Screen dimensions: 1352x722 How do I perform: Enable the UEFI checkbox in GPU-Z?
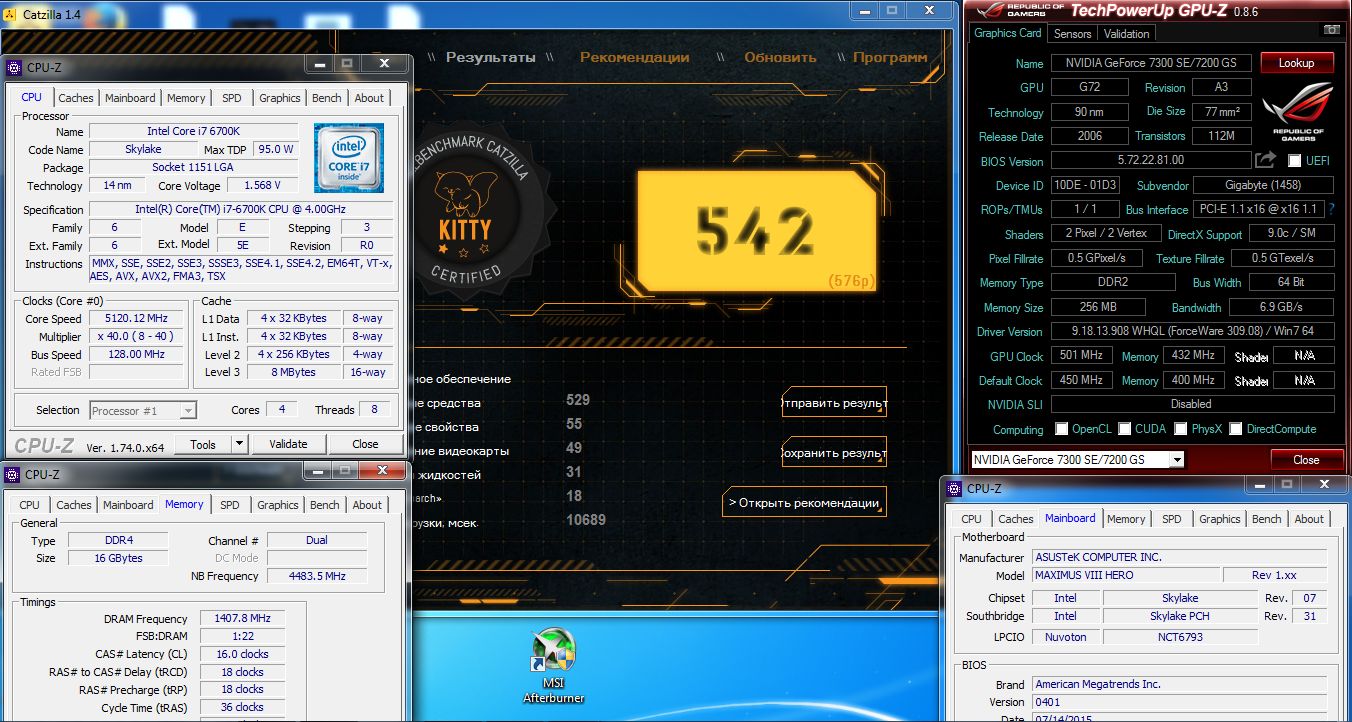pos(1295,161)
